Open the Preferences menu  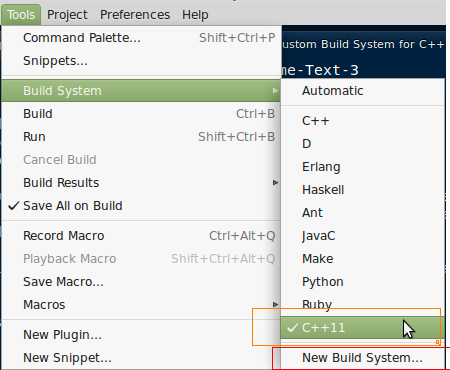pos(135,15)
